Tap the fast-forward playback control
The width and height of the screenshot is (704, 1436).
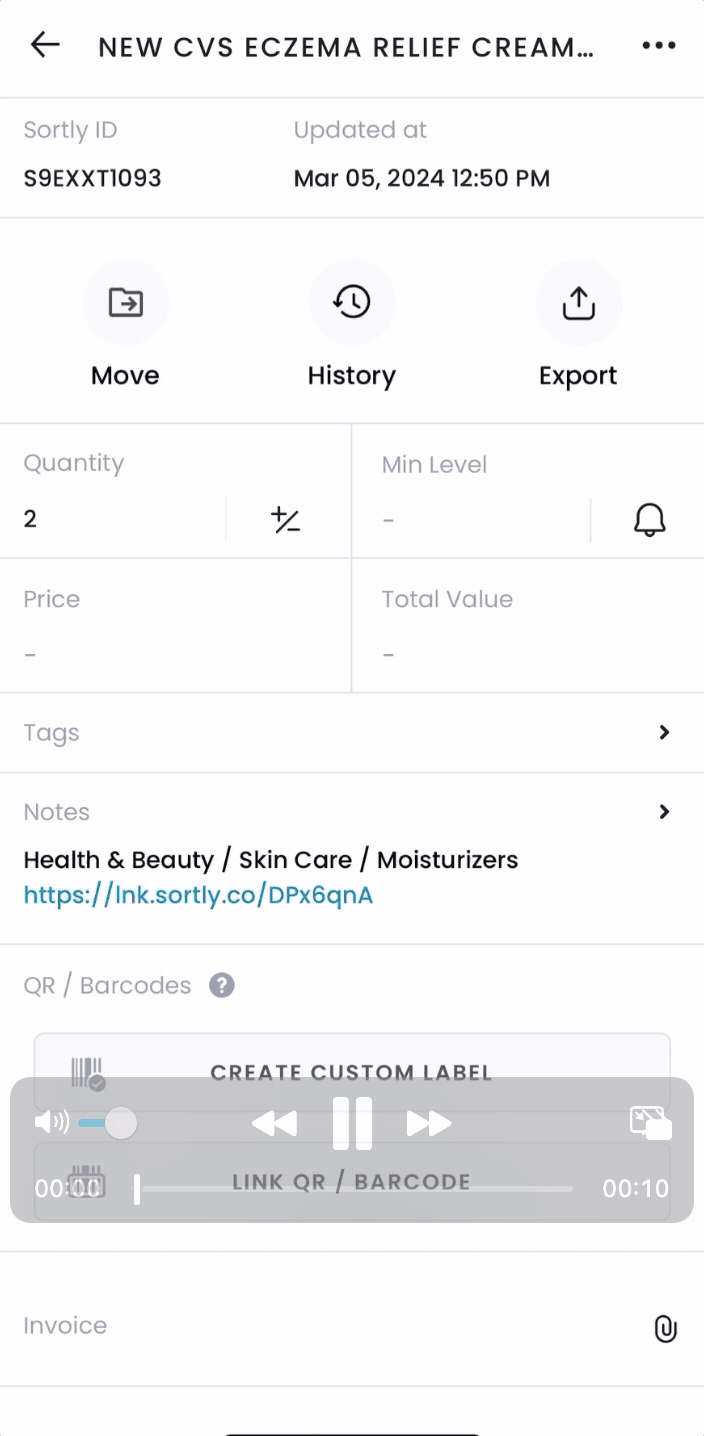coord(429,1124)
